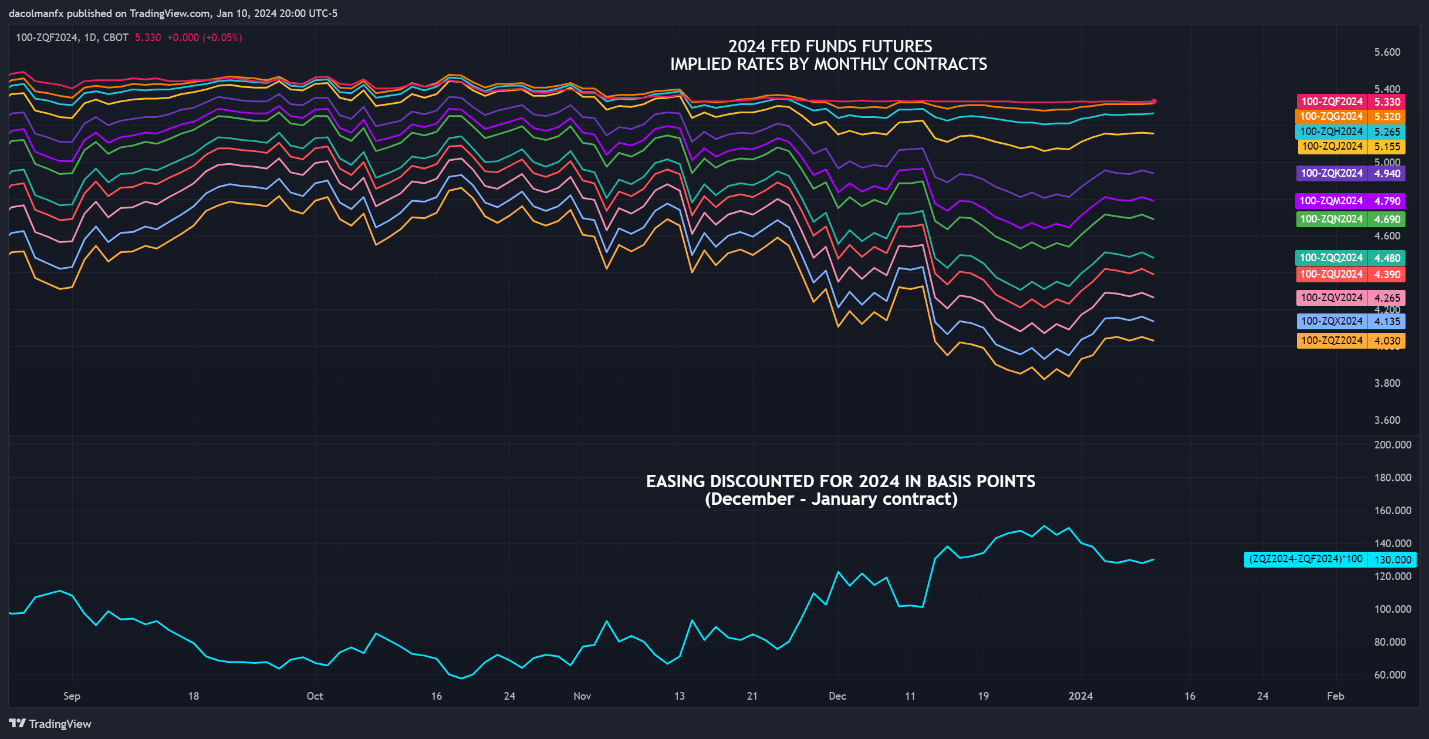Click the 'EASING DISCOUNTED FOR 2024' title

(x=840, y=482)
